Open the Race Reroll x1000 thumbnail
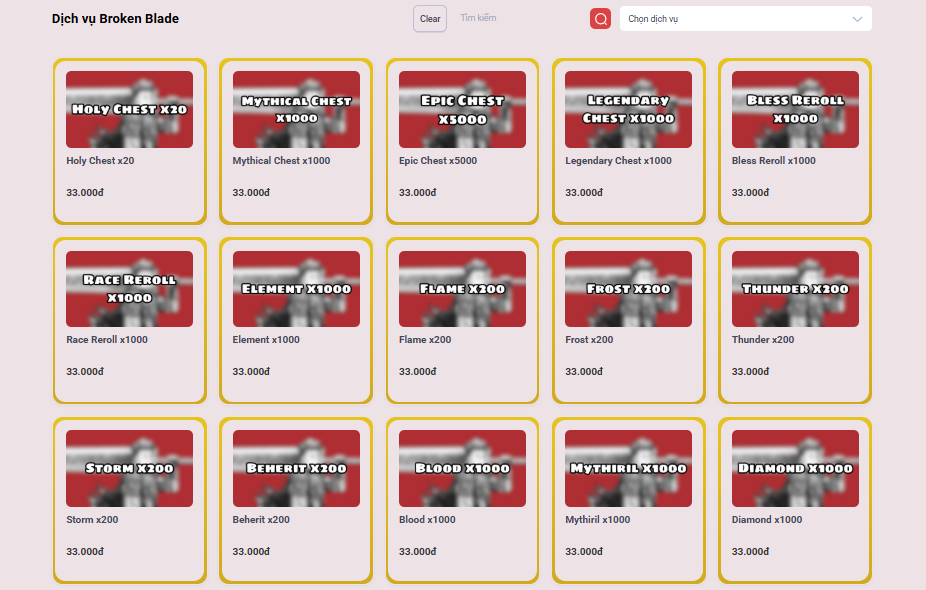Image resolution: width=926 pixels, height=590 pixels. [x=129, y=289]
